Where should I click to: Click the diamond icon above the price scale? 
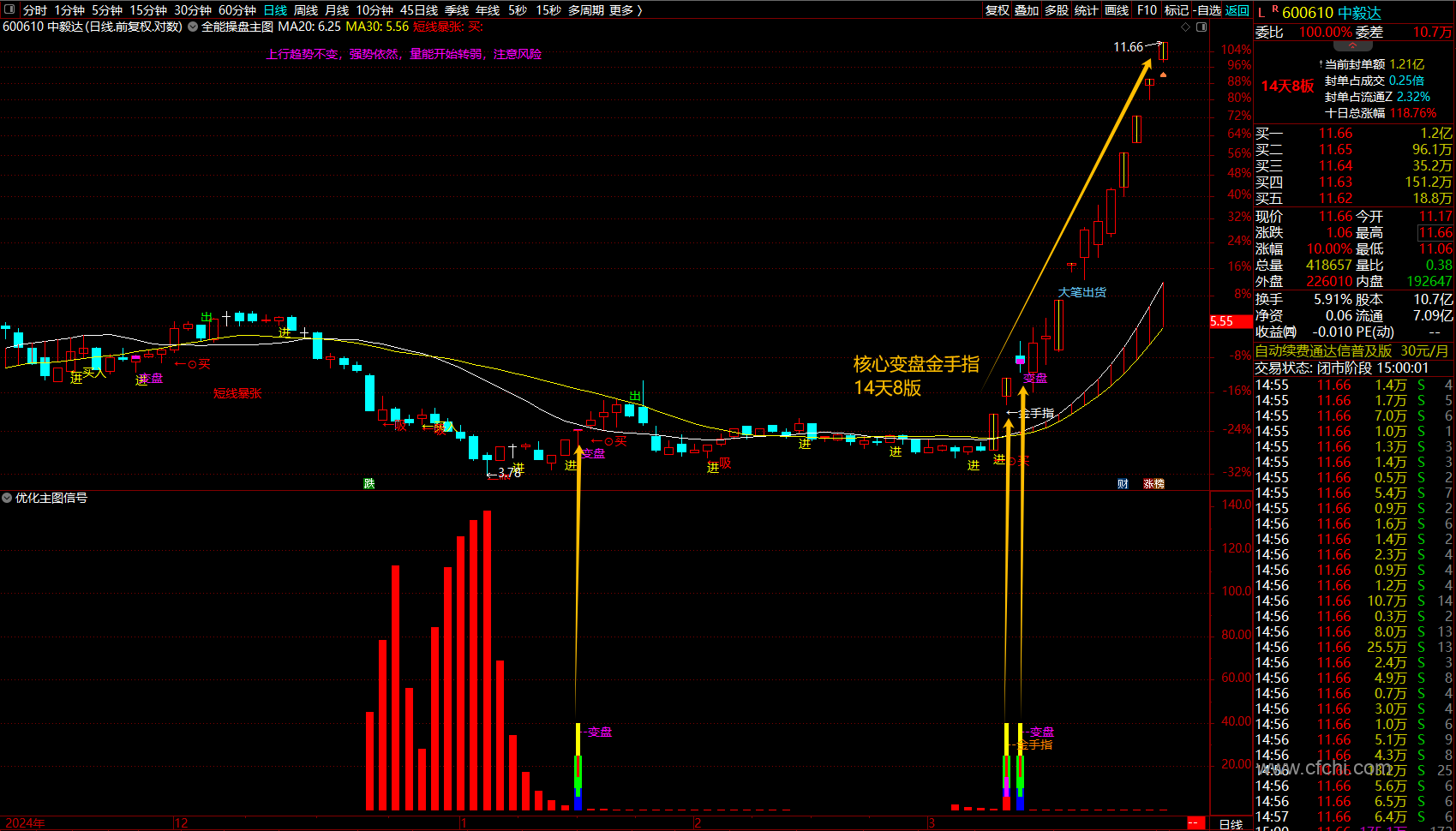1186,27
